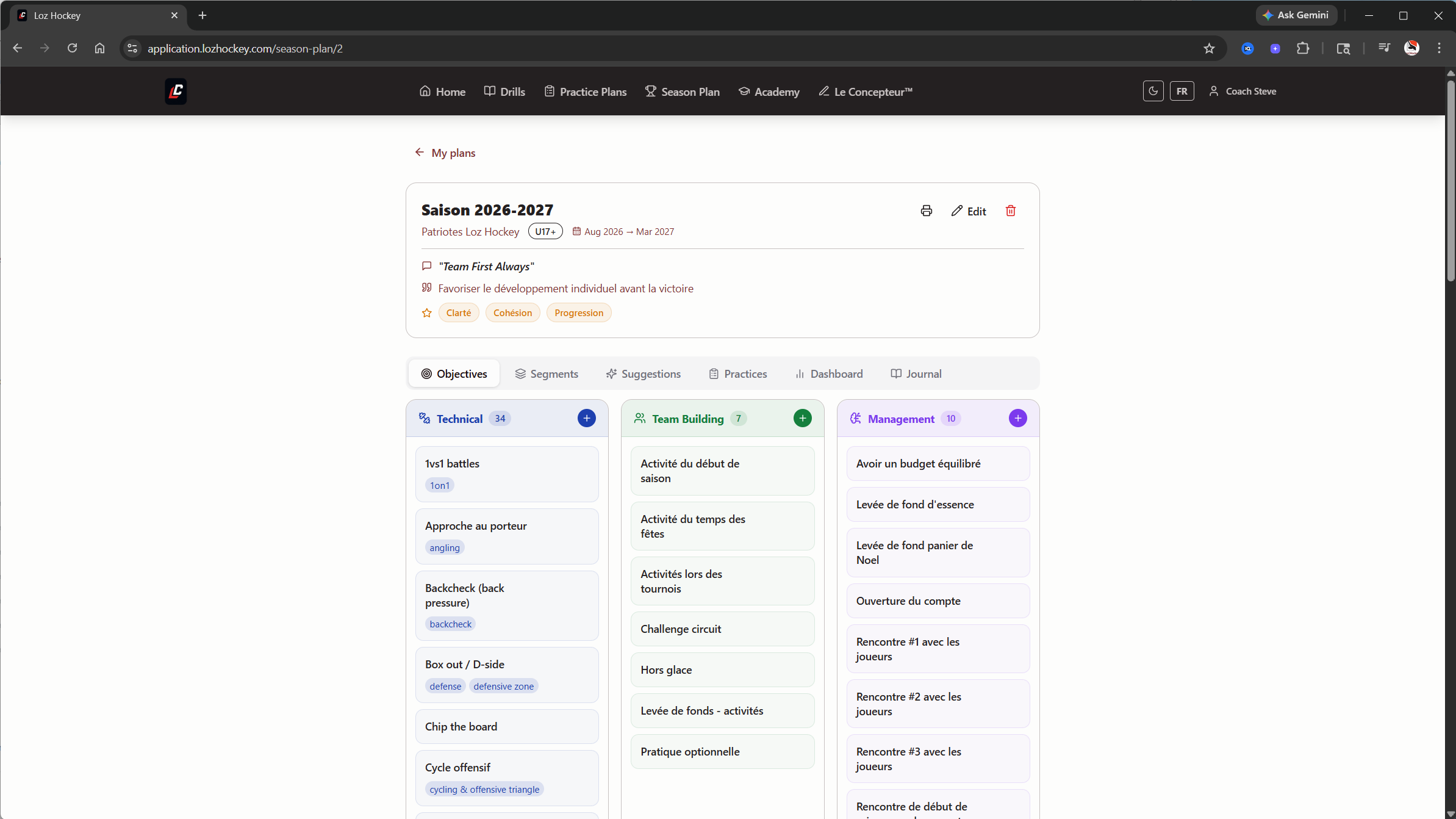Open the Approche au porteur card
The height and width of the screenshot is (819, 1456).
pos(507,536)
